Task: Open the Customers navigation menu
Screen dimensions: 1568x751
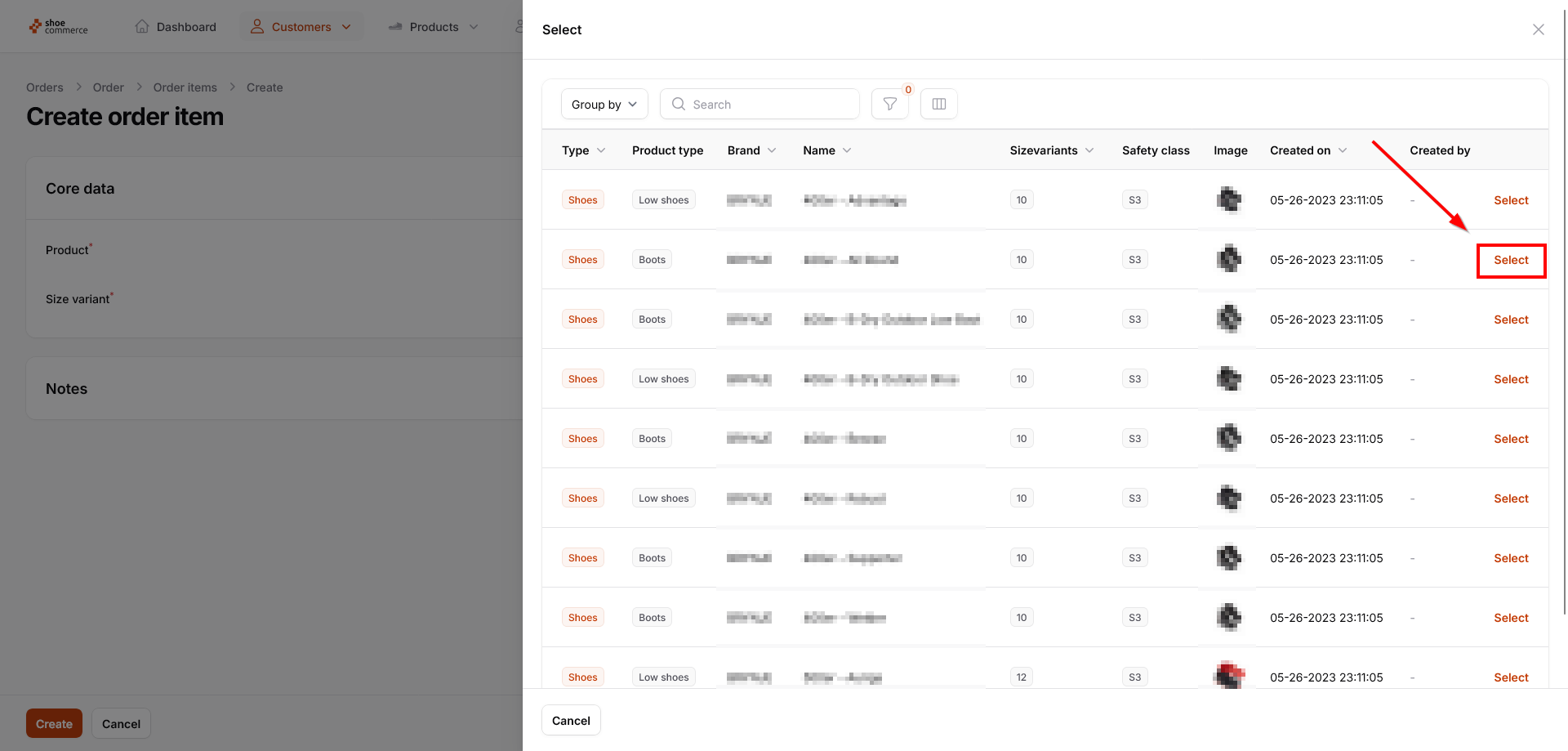Action: click(301, 27)
